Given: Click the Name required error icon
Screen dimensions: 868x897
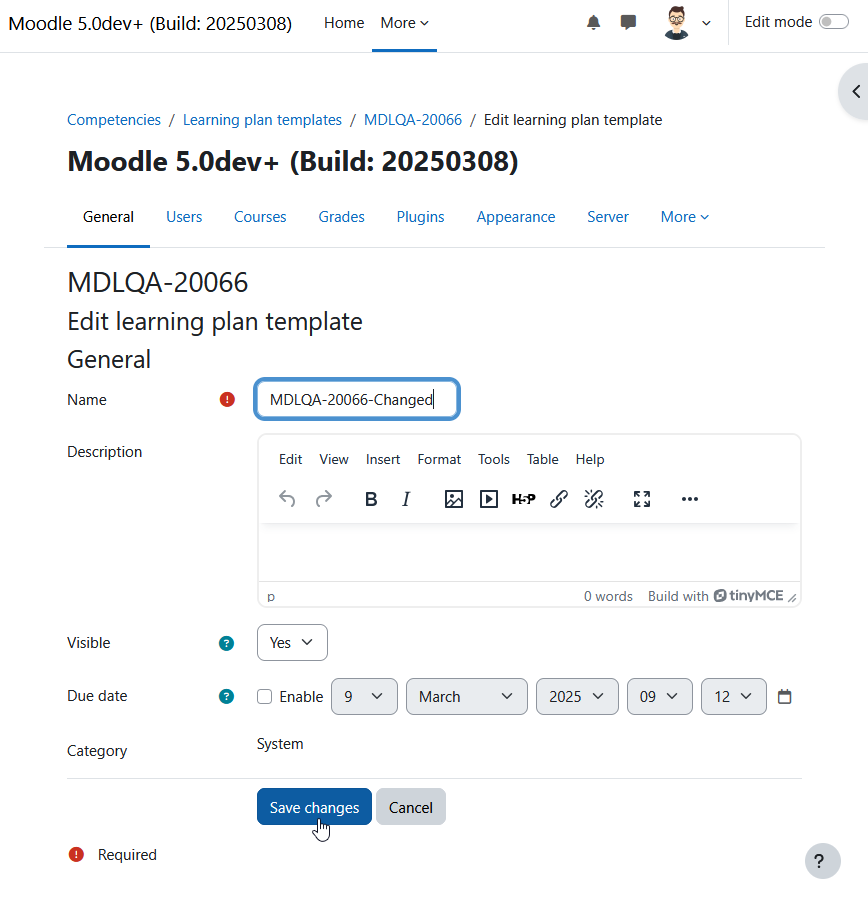Looking at the screenshot, I should click(227, 399).
